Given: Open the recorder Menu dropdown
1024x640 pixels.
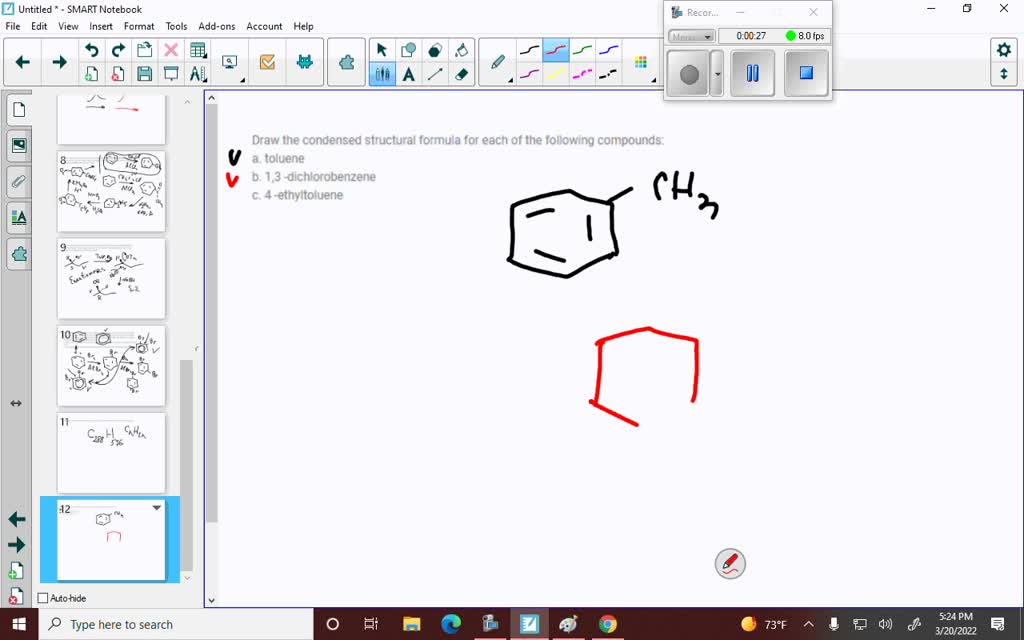Looking at the screenshot, I should [690, 35].
